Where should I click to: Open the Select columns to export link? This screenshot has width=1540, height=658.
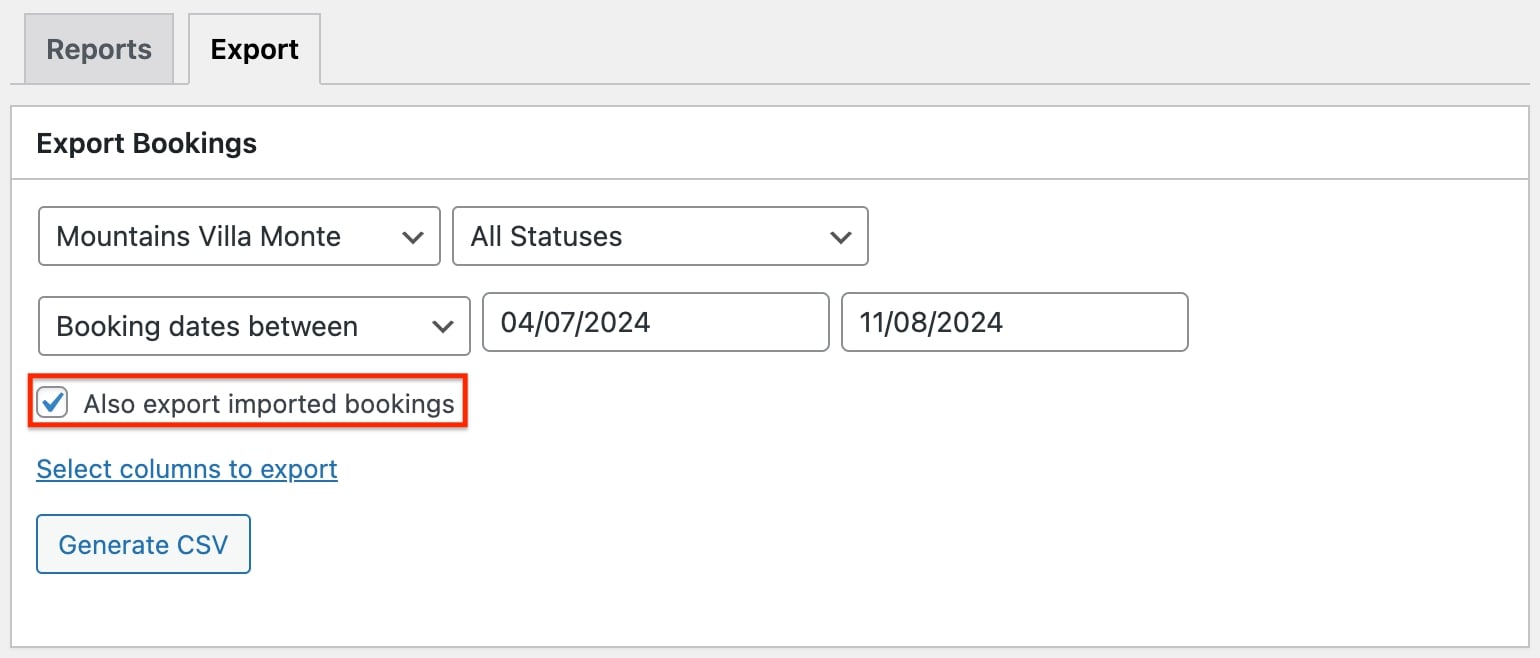[x=187, y=469]
